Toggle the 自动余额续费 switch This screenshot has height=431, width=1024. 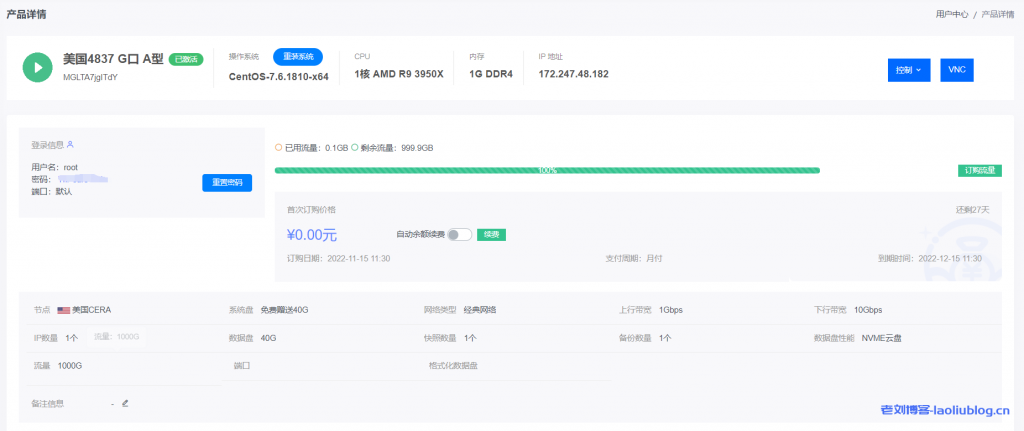pos(459,235)
